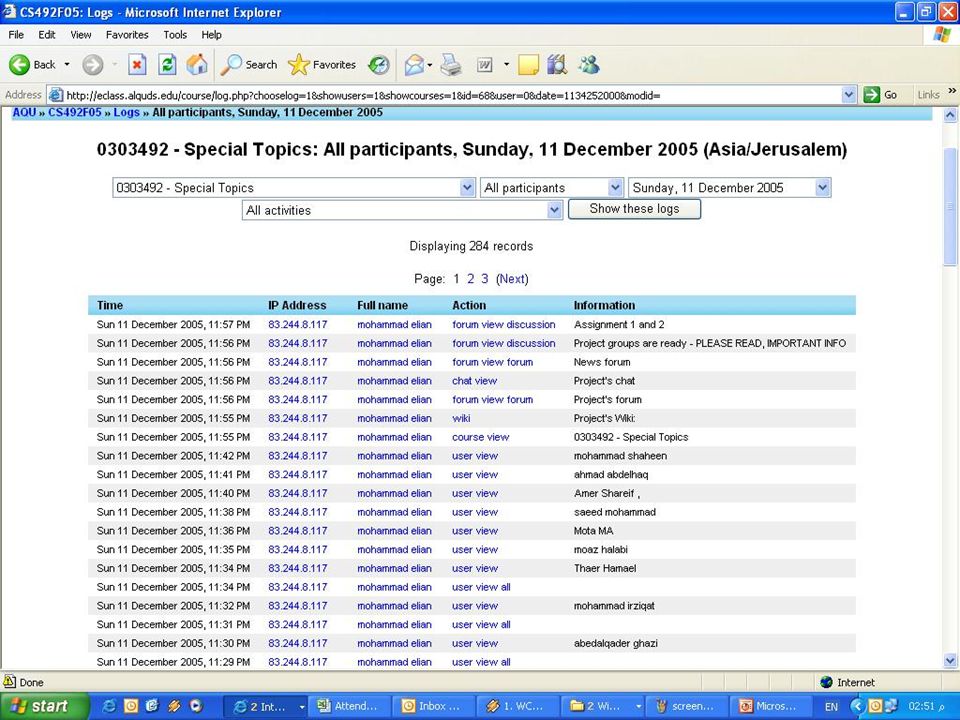Open the Mail envelope toolbar icon
Screen dimensions: 960x720
[414, 64]
